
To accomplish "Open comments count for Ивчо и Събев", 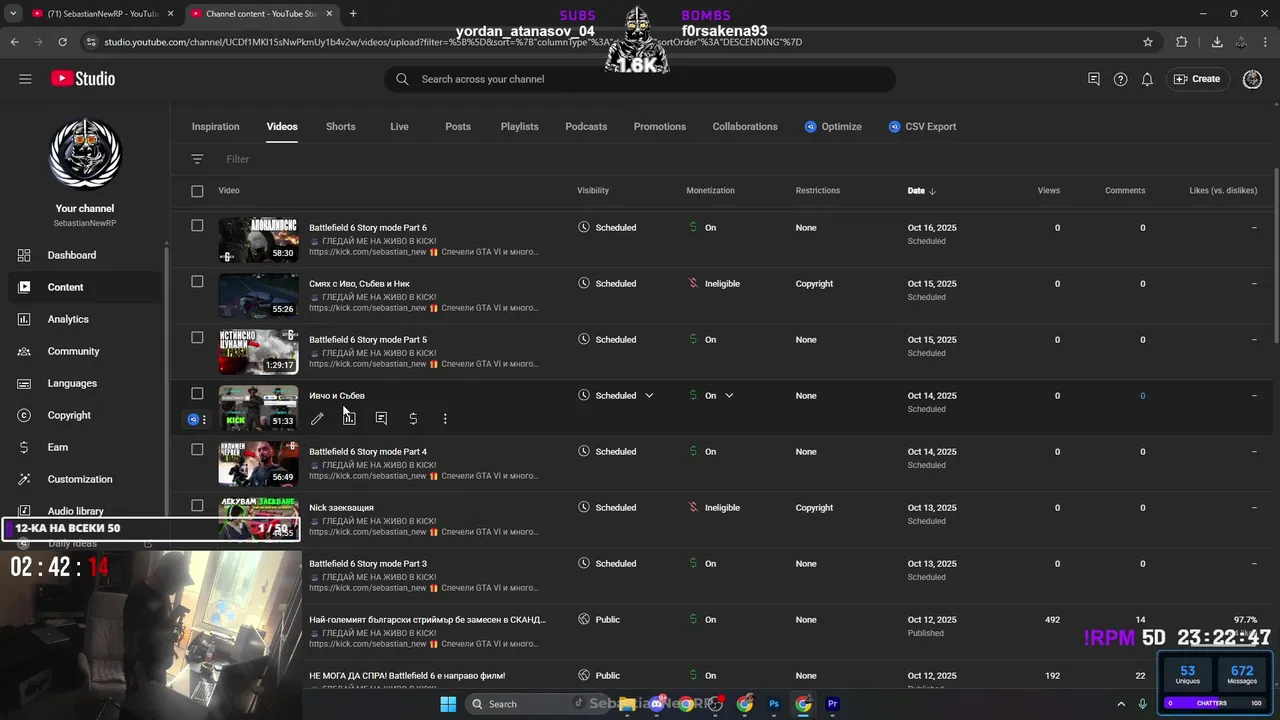I will click(x=1143, y=396).
